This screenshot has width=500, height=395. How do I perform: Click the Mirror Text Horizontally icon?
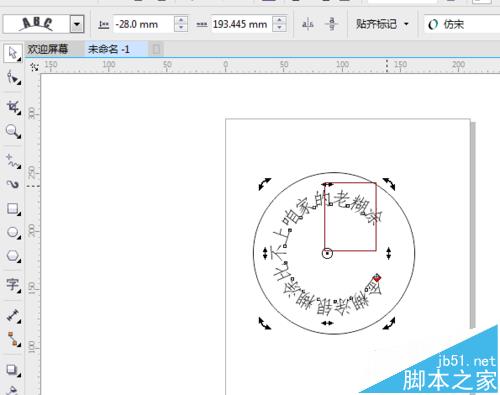(x=308, y=24)
